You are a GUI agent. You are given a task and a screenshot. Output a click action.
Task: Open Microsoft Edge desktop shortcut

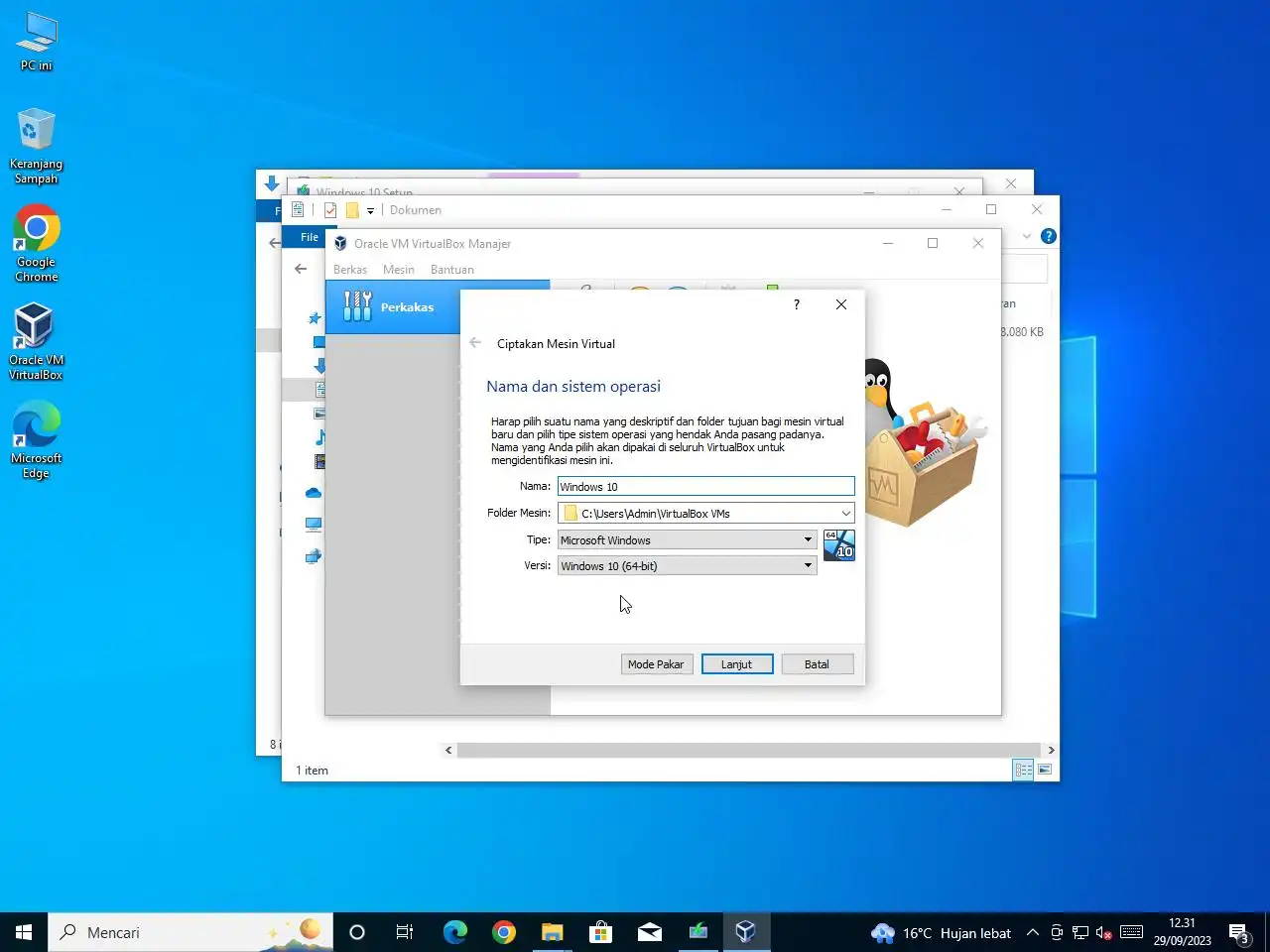click(36, 439)
